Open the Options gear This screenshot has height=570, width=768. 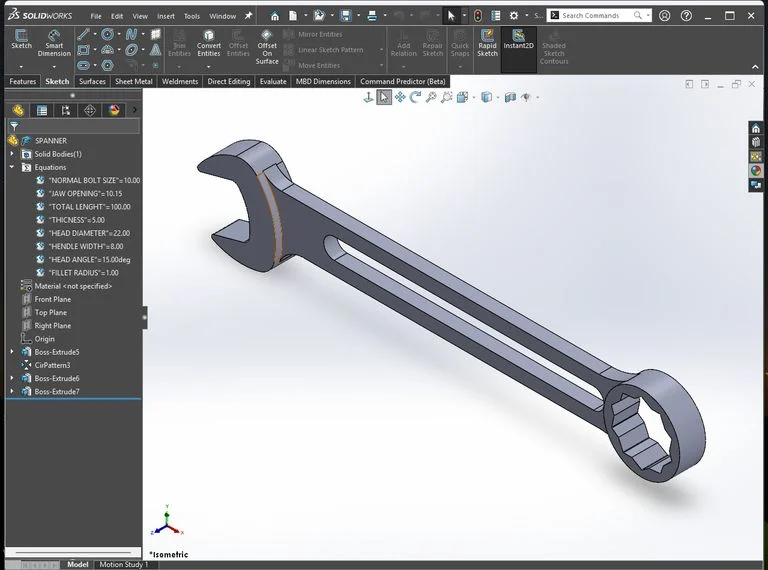click(x=513, y=16)
